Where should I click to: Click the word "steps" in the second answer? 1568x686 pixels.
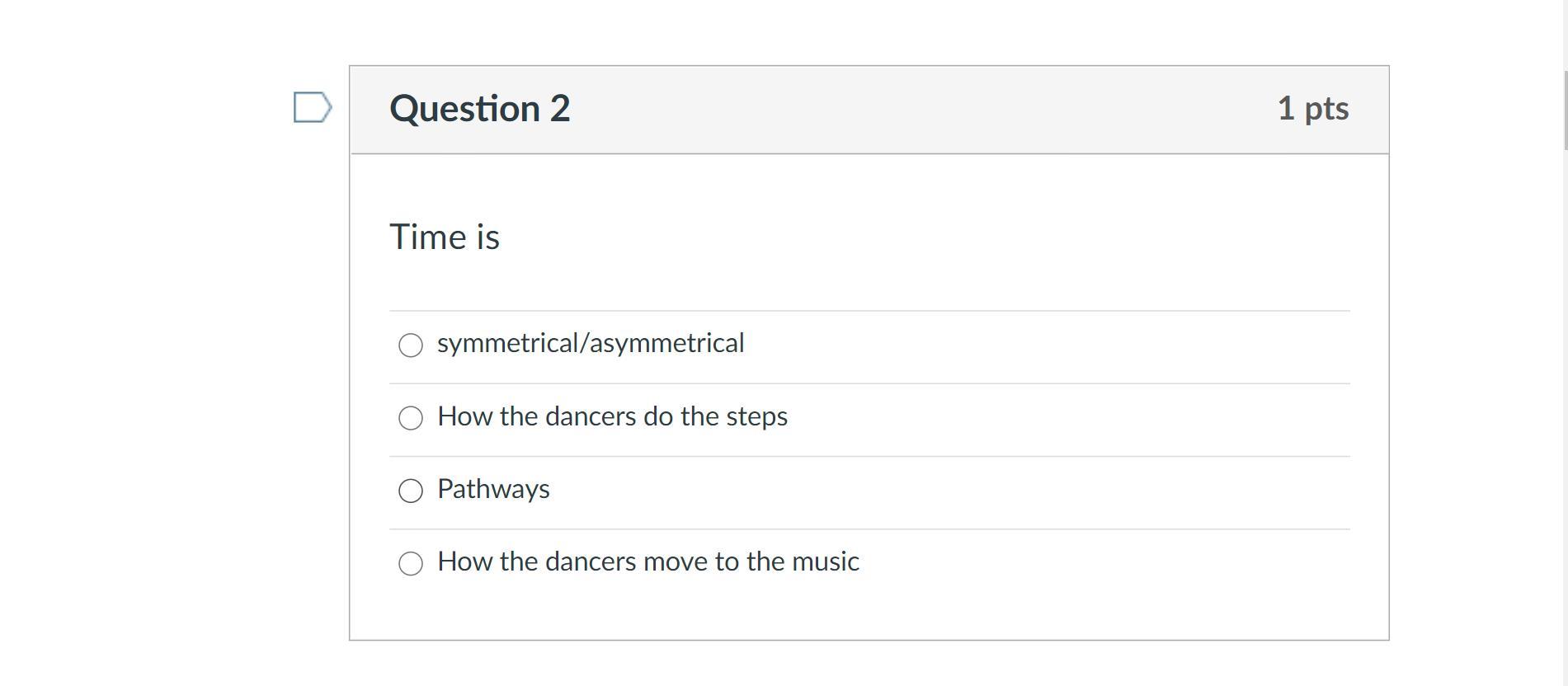tap(757, 416)
